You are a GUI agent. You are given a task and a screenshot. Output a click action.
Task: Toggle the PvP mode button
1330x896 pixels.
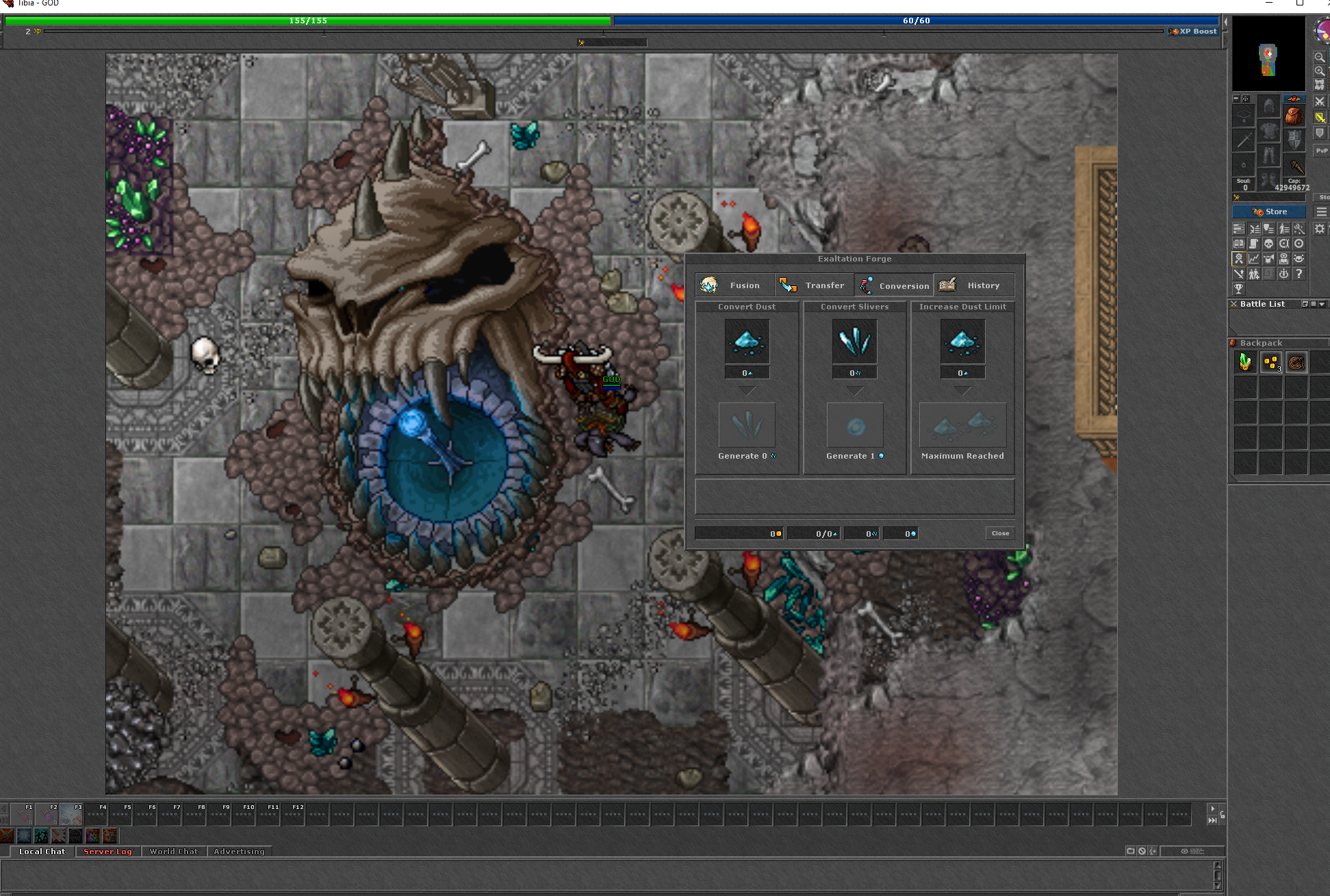click(1321, 151)
